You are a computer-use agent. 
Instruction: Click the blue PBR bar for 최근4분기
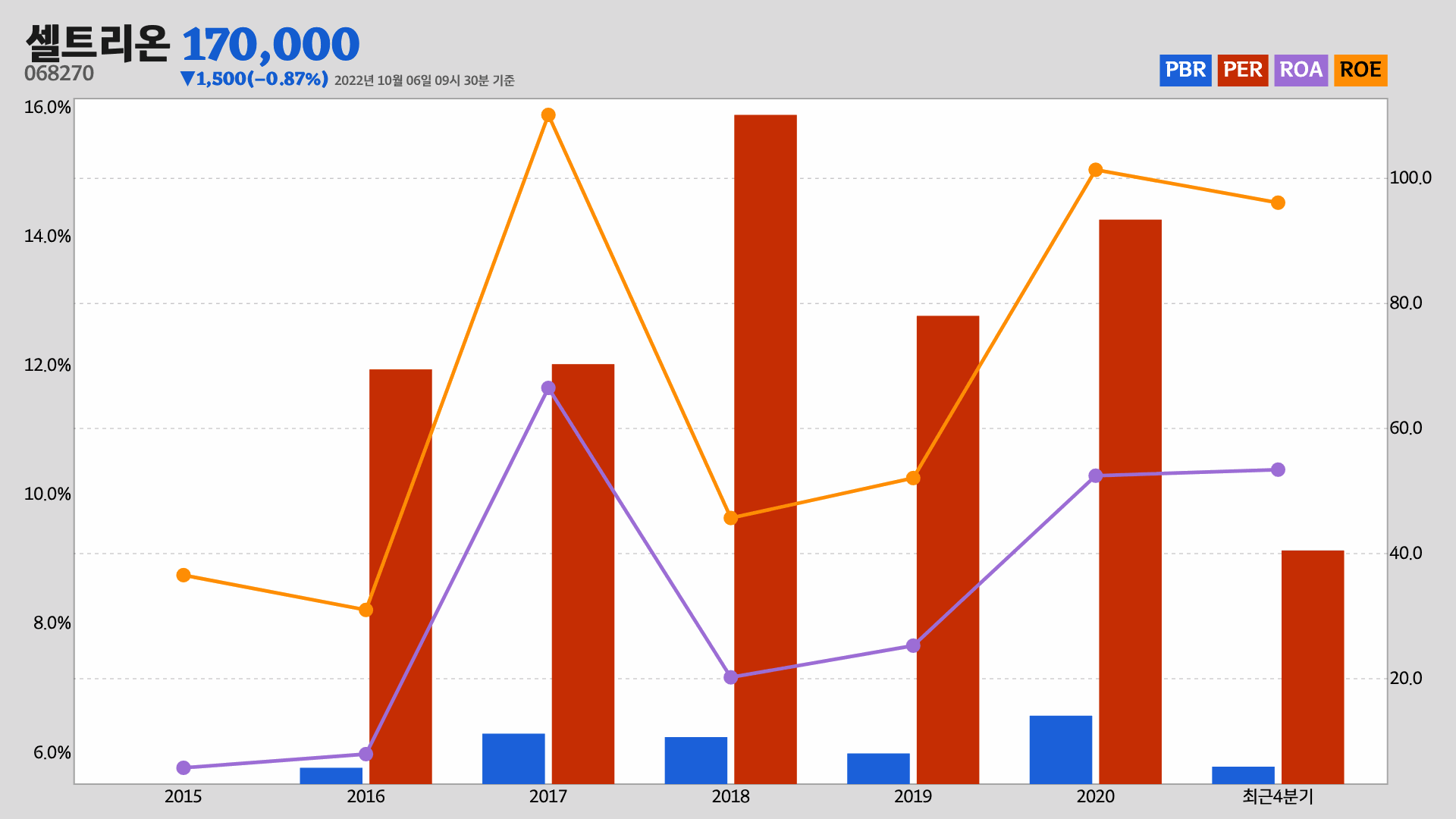(x=1244, y=775)
